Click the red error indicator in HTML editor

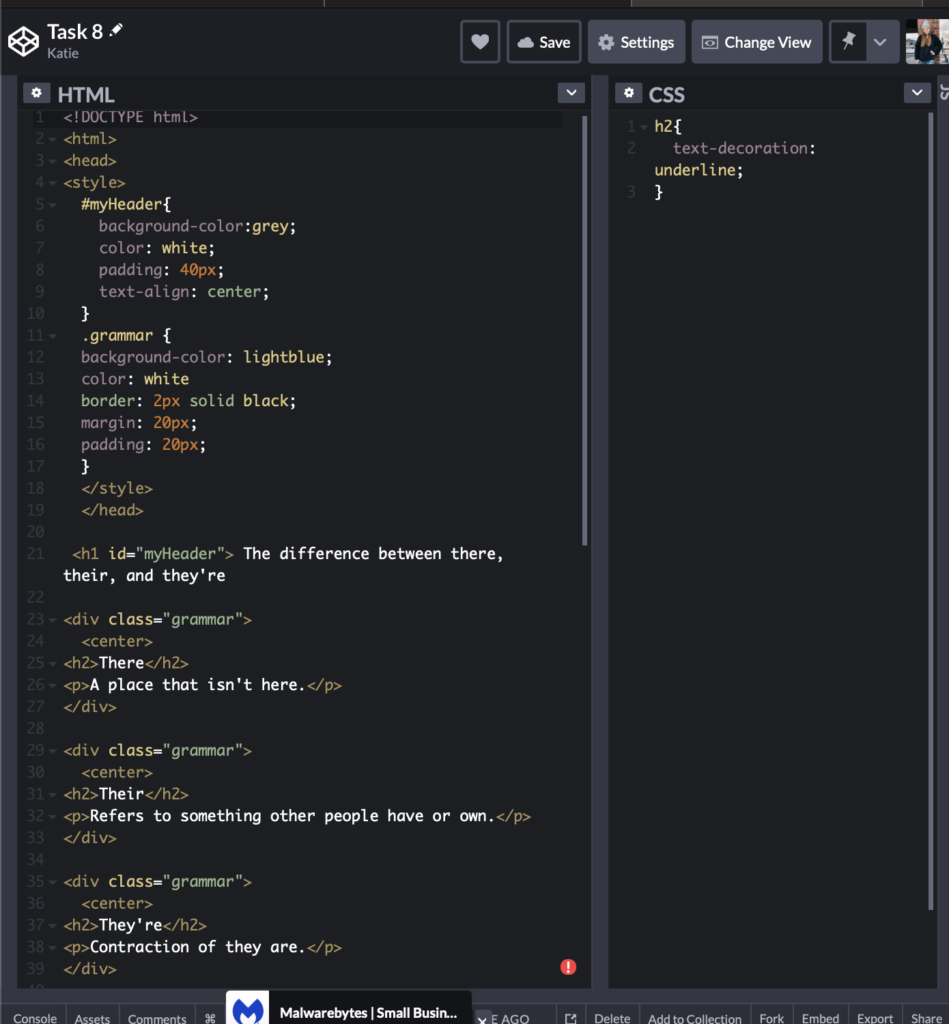(x=568, y=967)
